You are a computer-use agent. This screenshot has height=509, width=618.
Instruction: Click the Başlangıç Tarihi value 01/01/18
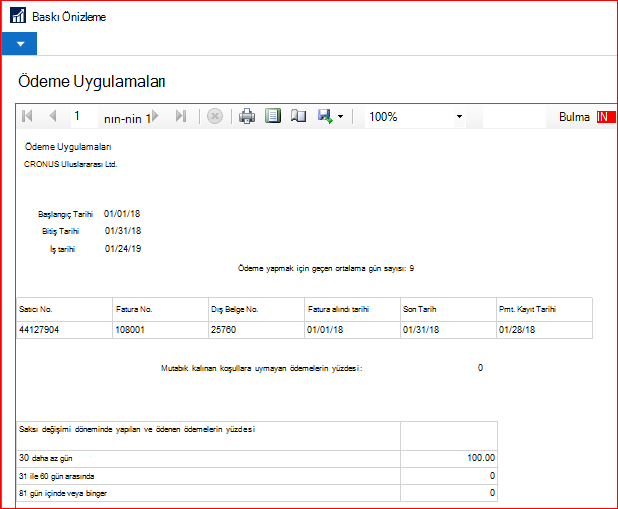click(x=122, y=214)
